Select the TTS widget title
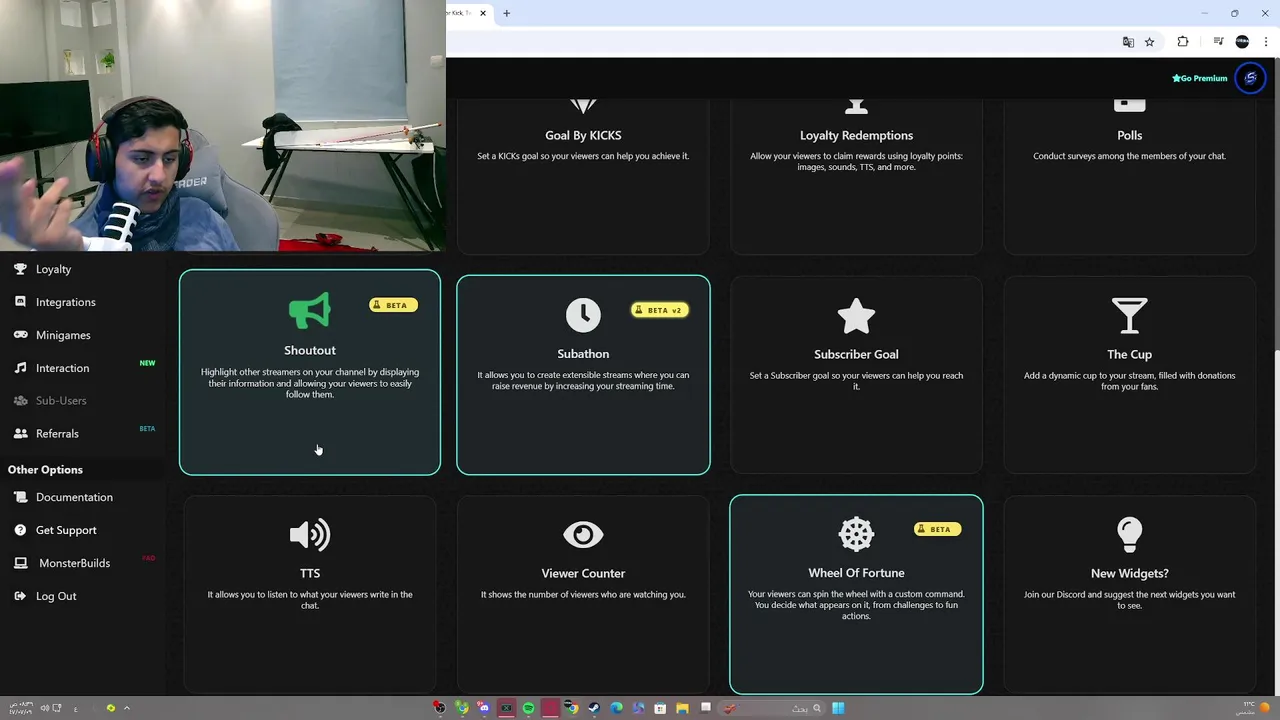The height and width of the screenshot is (720, 1280). 310,573
